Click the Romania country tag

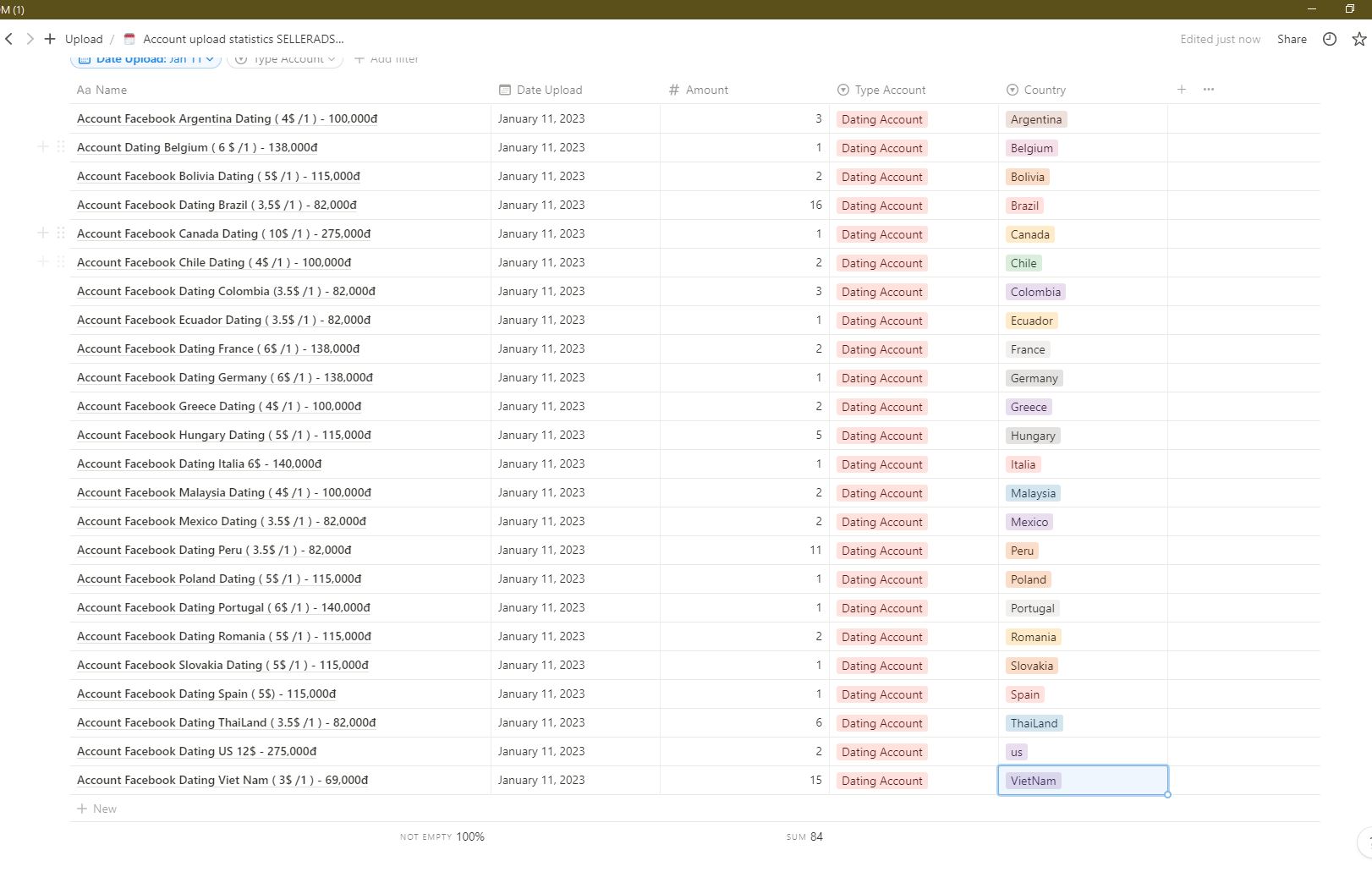pos(1034,637)
